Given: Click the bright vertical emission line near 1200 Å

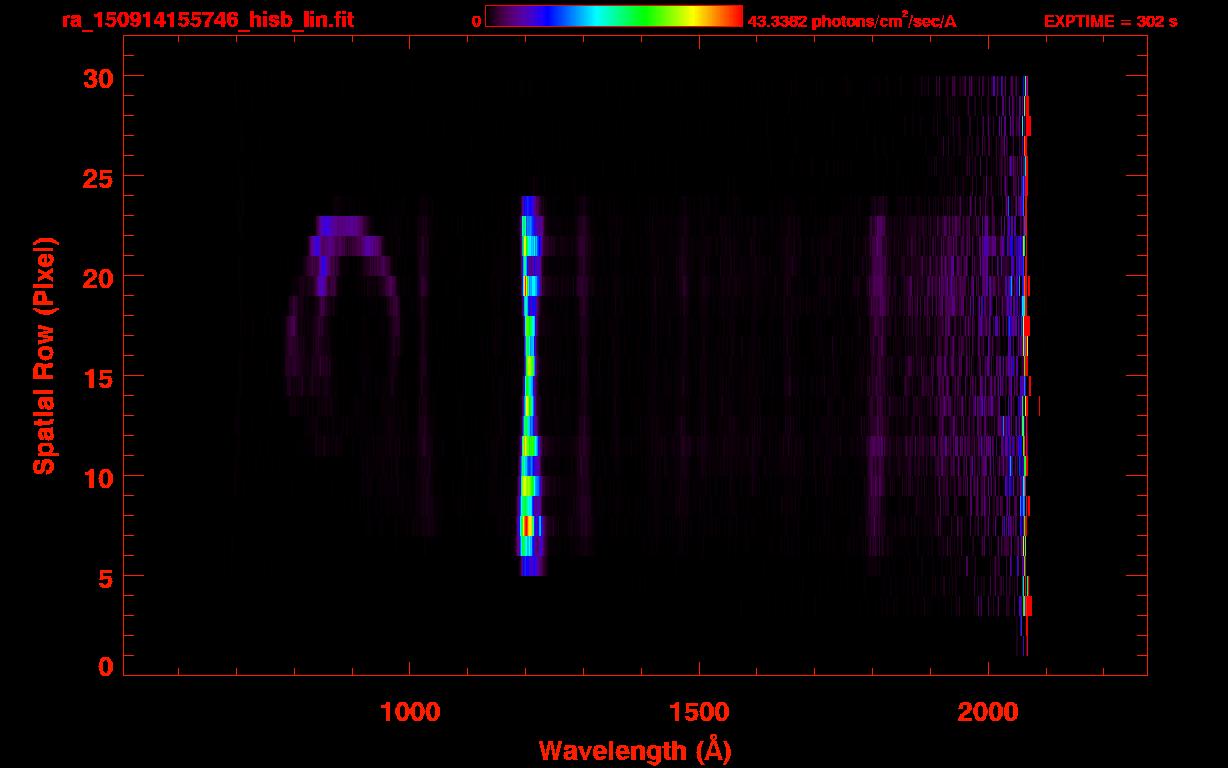Looking at the screenshot, I should [x=529, y=386].
